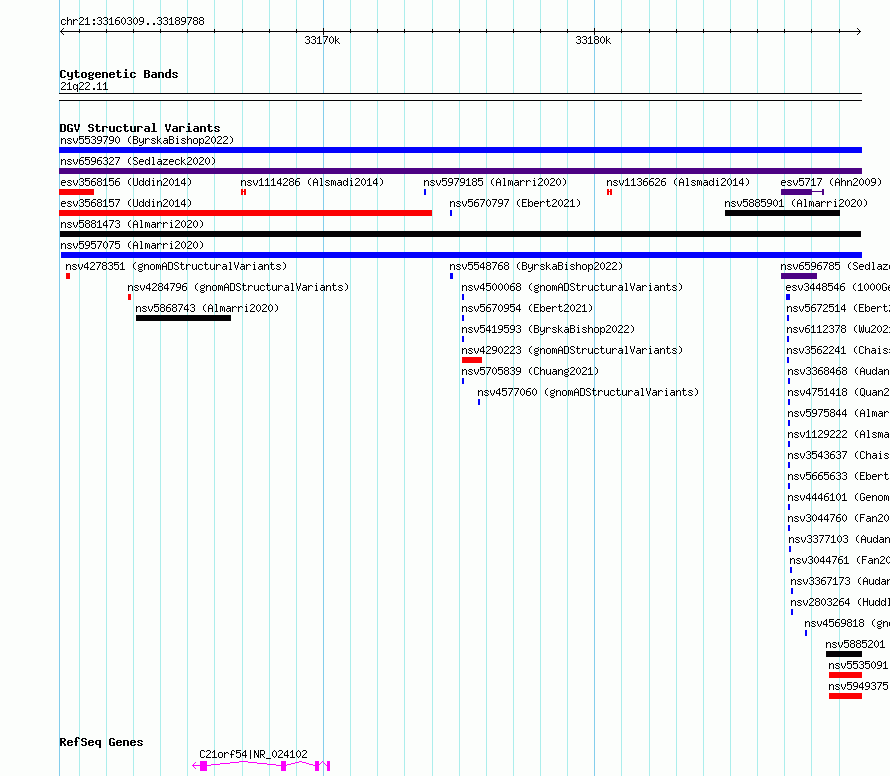
Task: Select the 21q22.11 band label
Action: pos(84,86)
